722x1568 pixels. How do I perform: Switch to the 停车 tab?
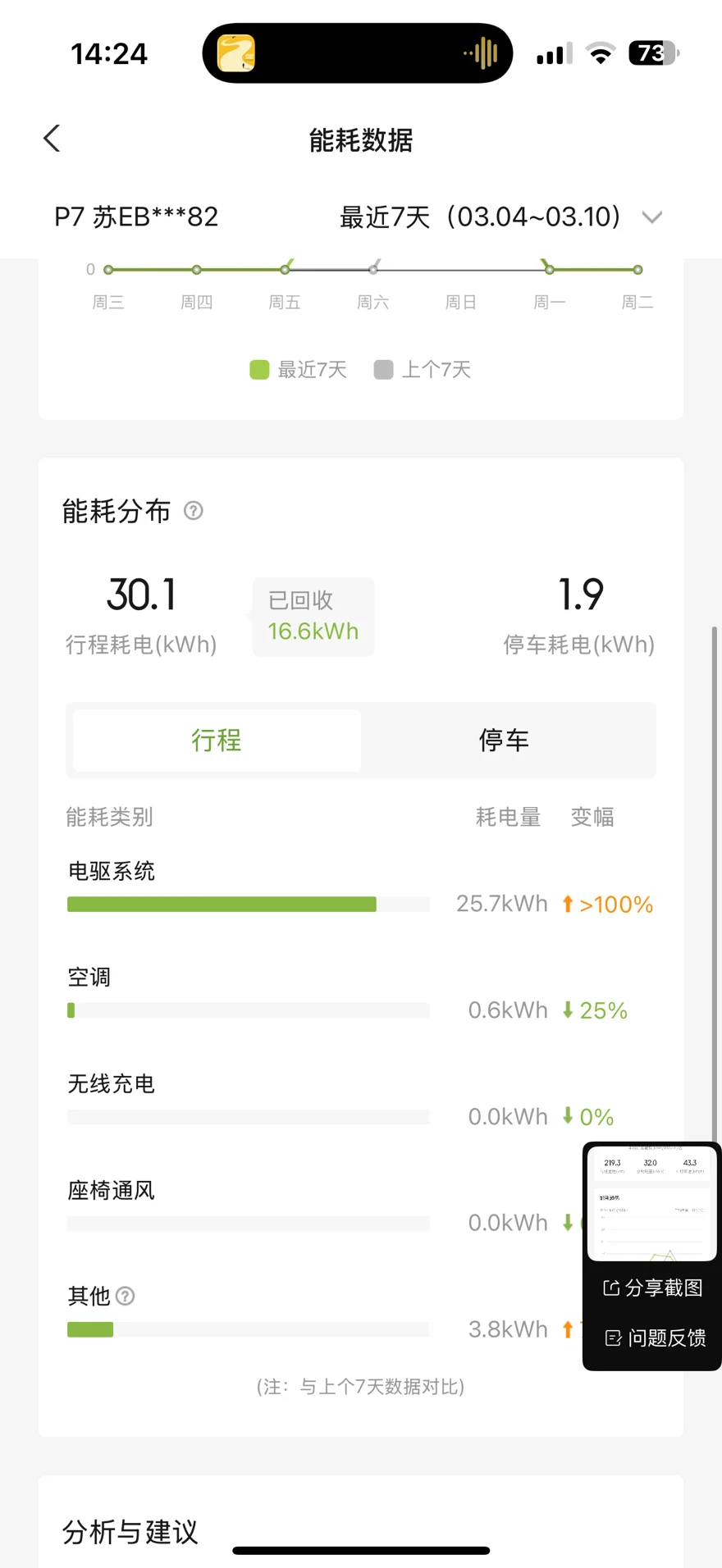504,741
